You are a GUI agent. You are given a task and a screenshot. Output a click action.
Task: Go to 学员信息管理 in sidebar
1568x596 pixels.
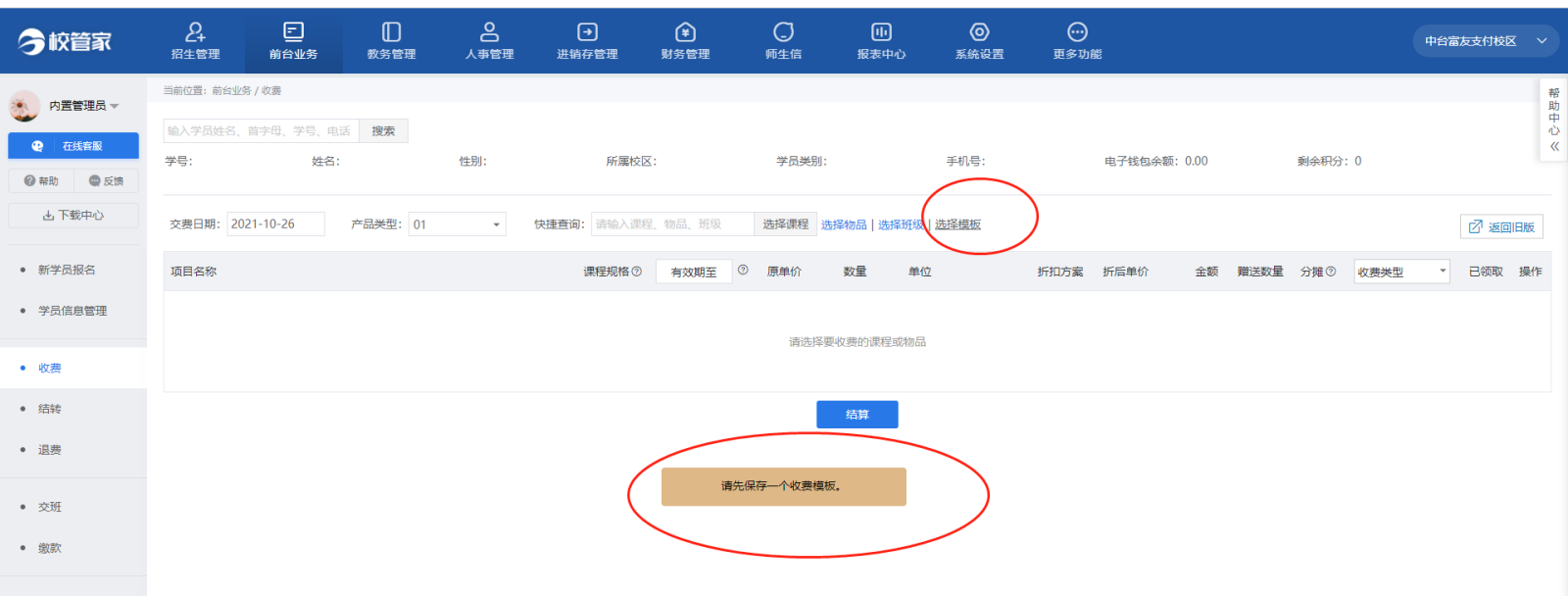[x=73, y=311]
